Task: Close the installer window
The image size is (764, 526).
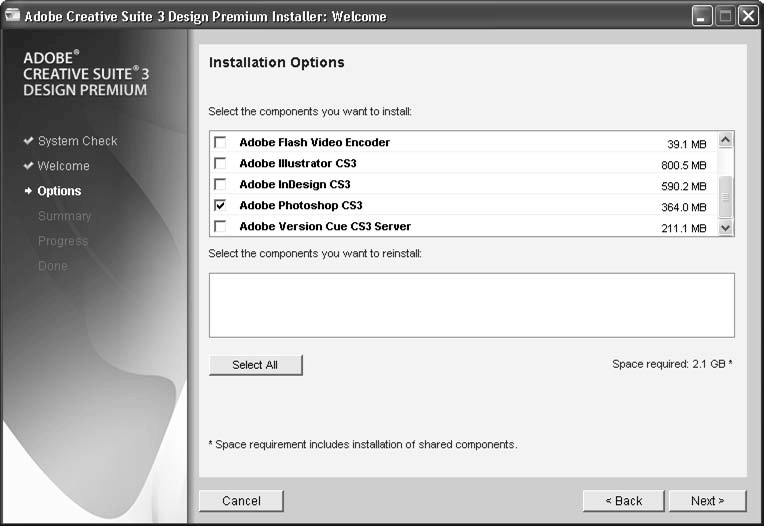Action: click(747, 16)
